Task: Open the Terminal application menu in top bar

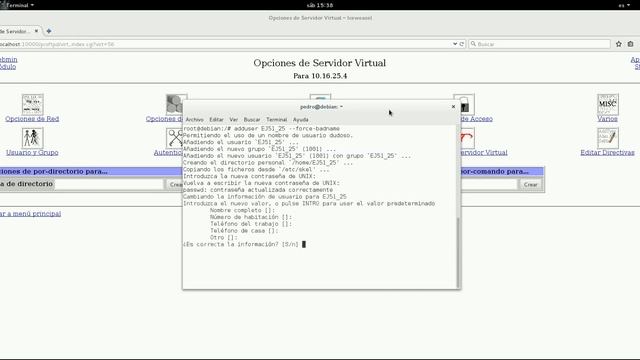Action: [18, 5]
